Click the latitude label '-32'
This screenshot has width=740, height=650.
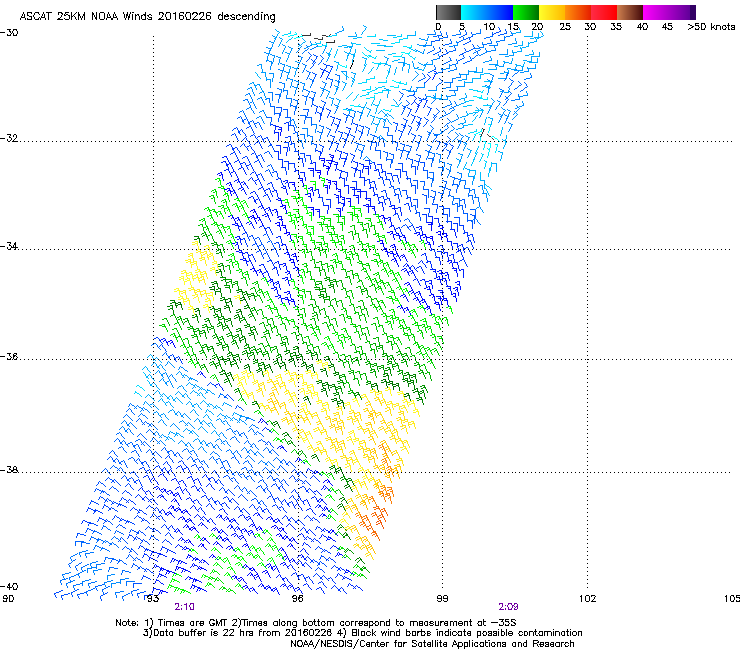click(9, 138)
